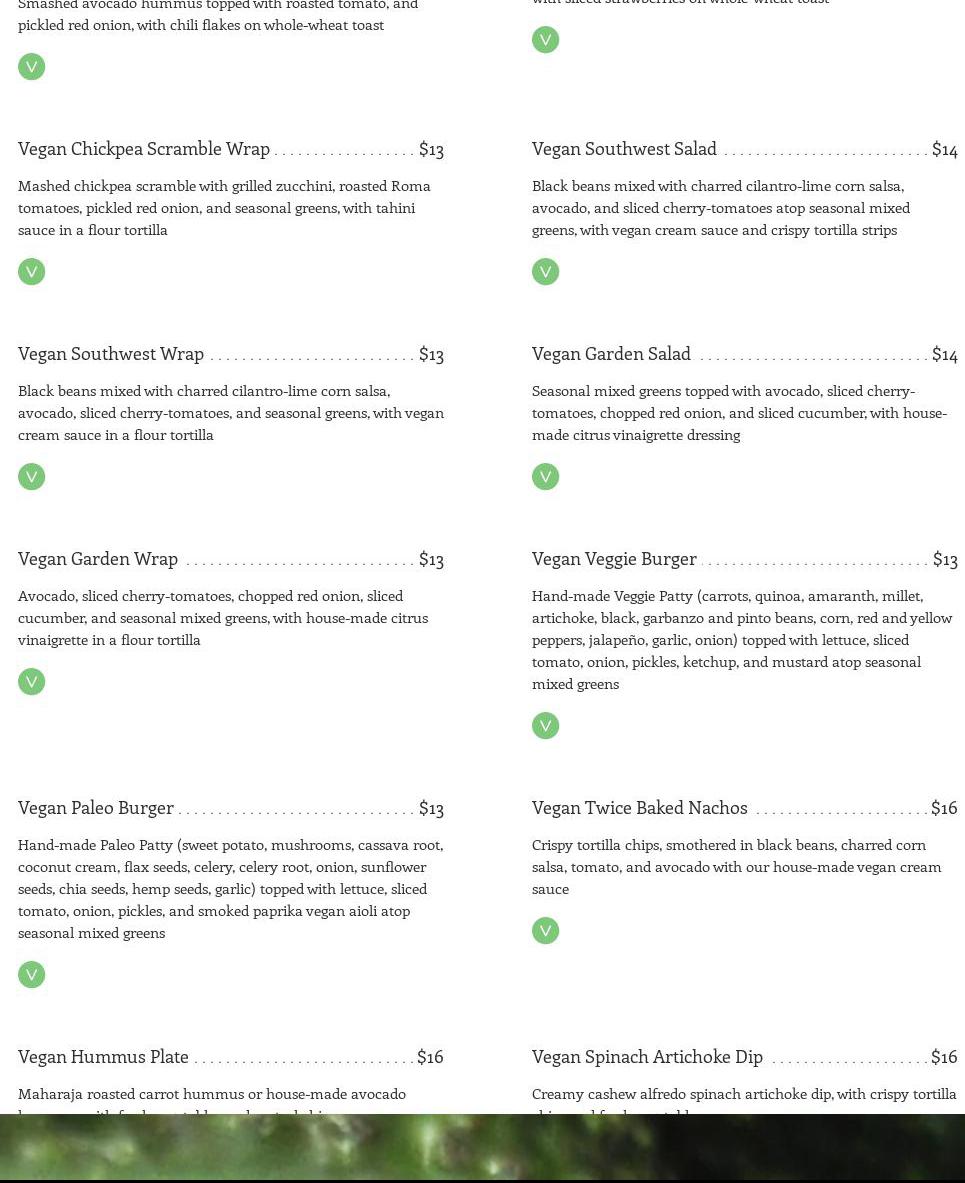Click the $14 price for Vegan Garden Salad
The height and width of the screenshot is (1183, 965).
(944, 354)
